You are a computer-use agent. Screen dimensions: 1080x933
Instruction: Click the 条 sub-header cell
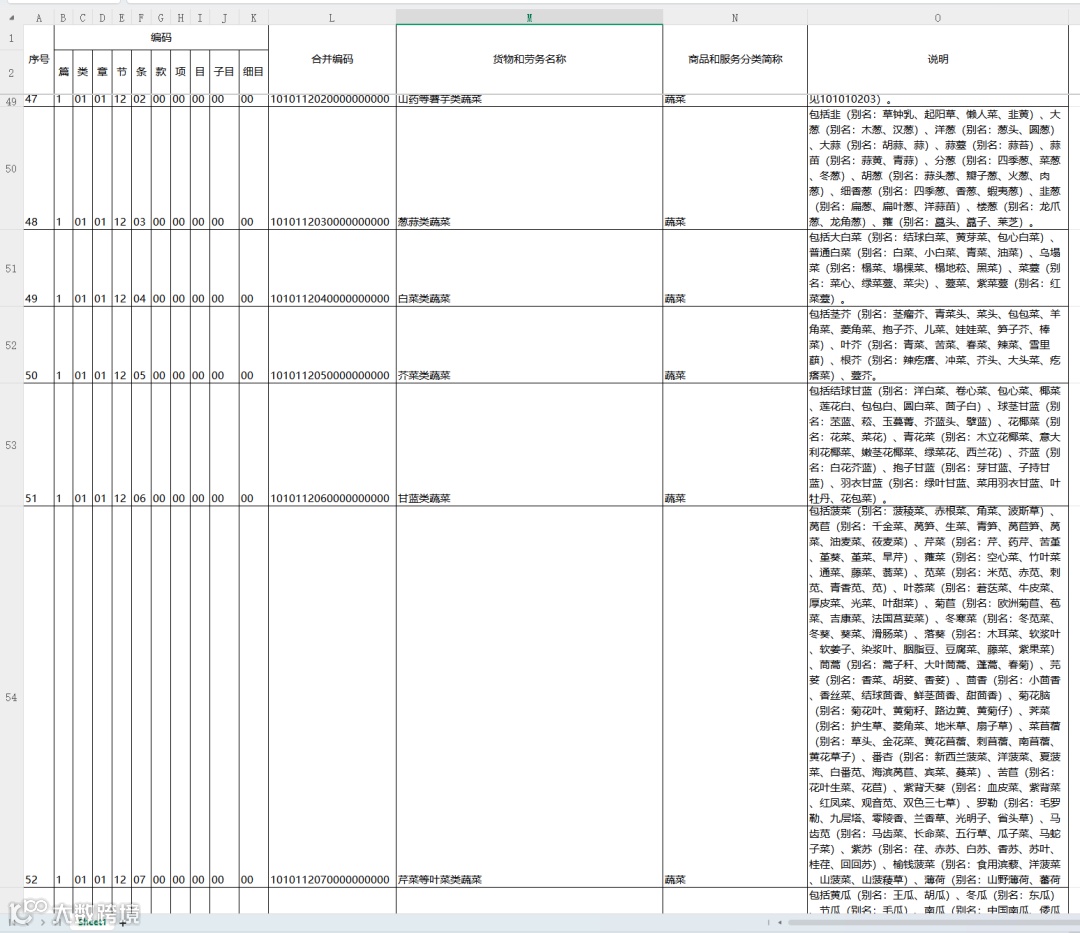[141, 72]
